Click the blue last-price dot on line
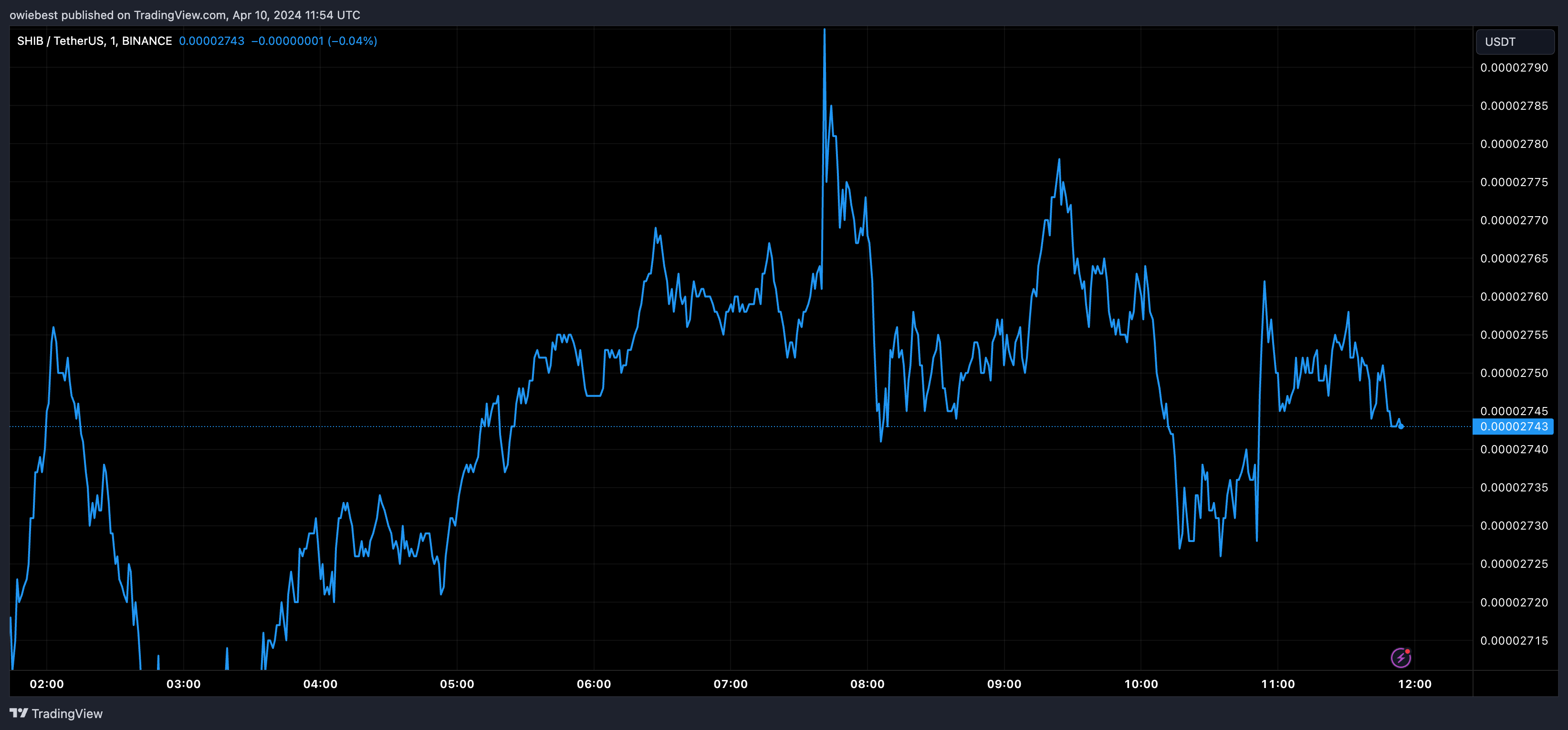1568x730 pixels. pyautogui.click(x=1401, y=426)
